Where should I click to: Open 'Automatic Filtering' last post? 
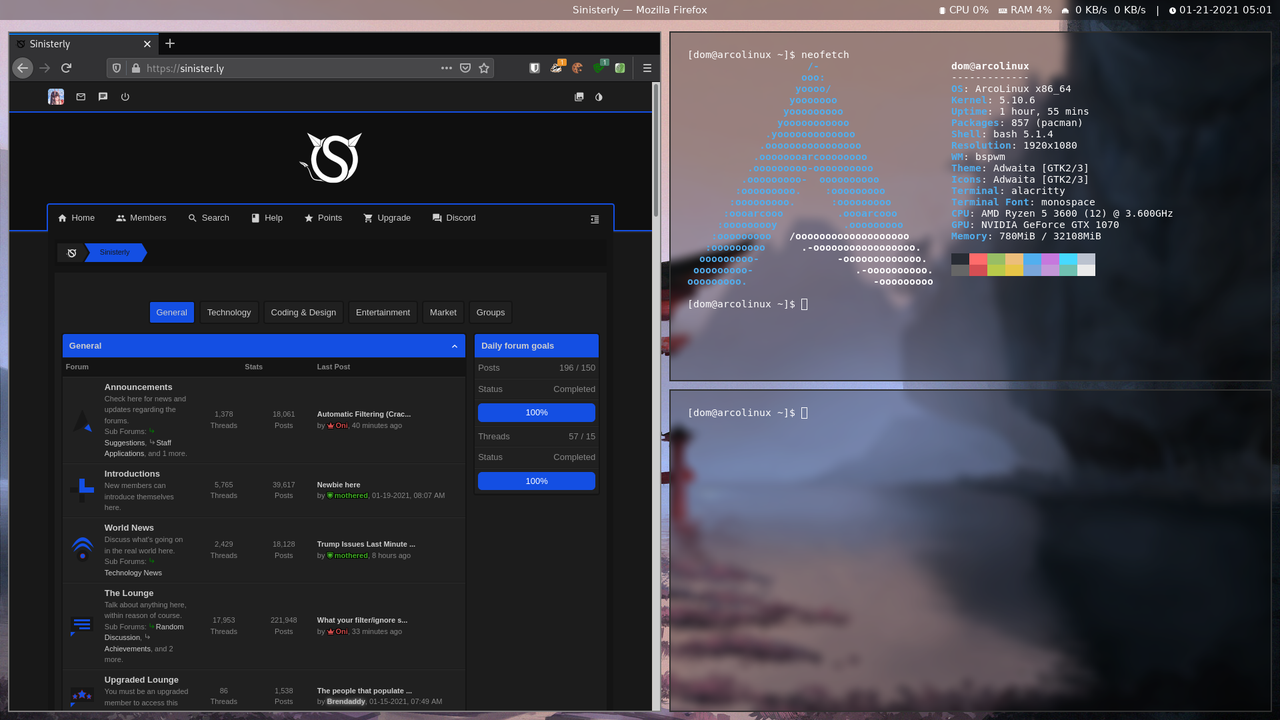click(x=364, y=414)
